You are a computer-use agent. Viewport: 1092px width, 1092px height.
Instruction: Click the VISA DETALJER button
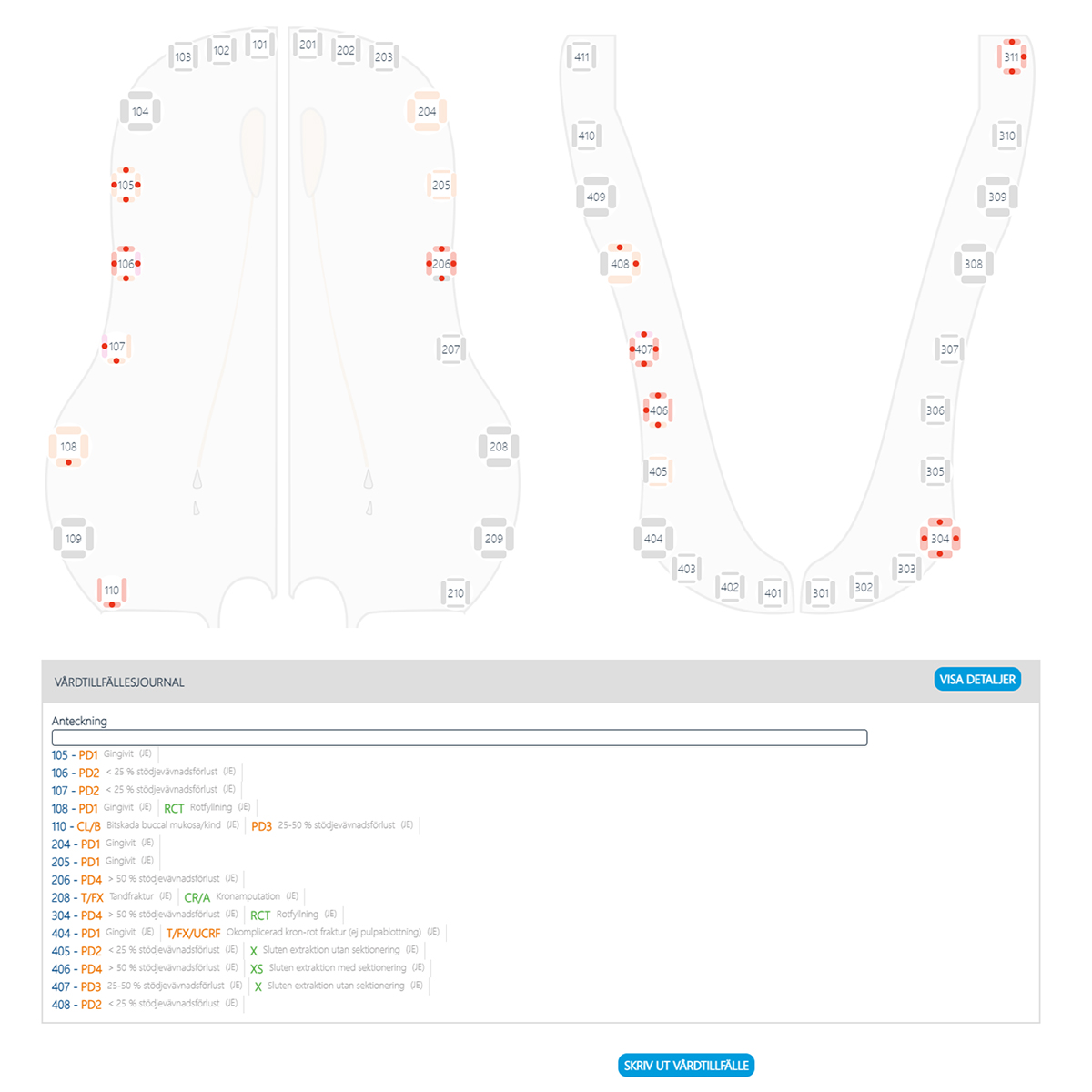click(977, 680)
